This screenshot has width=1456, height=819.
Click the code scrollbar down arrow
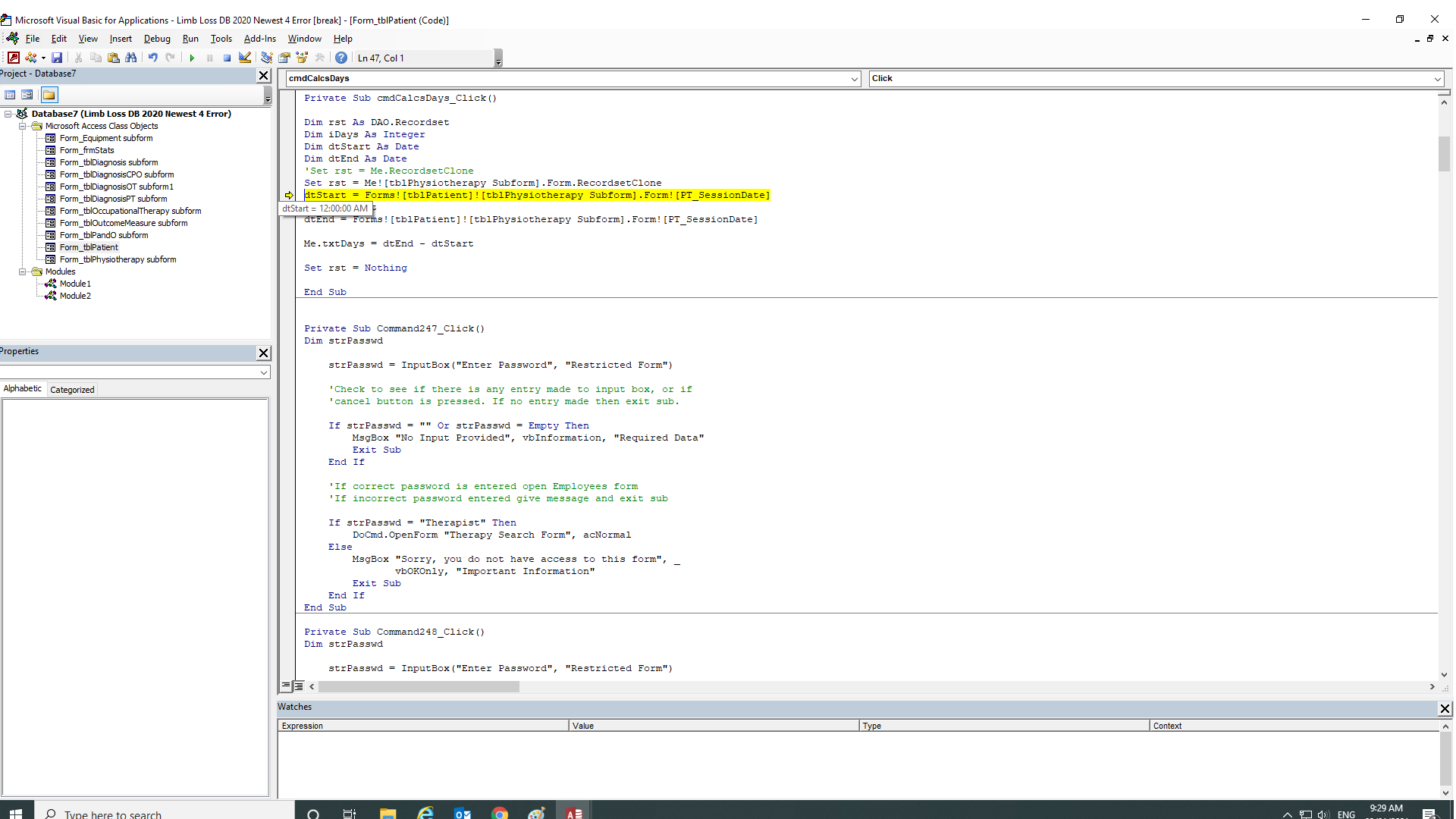(x=1444, y=674)
